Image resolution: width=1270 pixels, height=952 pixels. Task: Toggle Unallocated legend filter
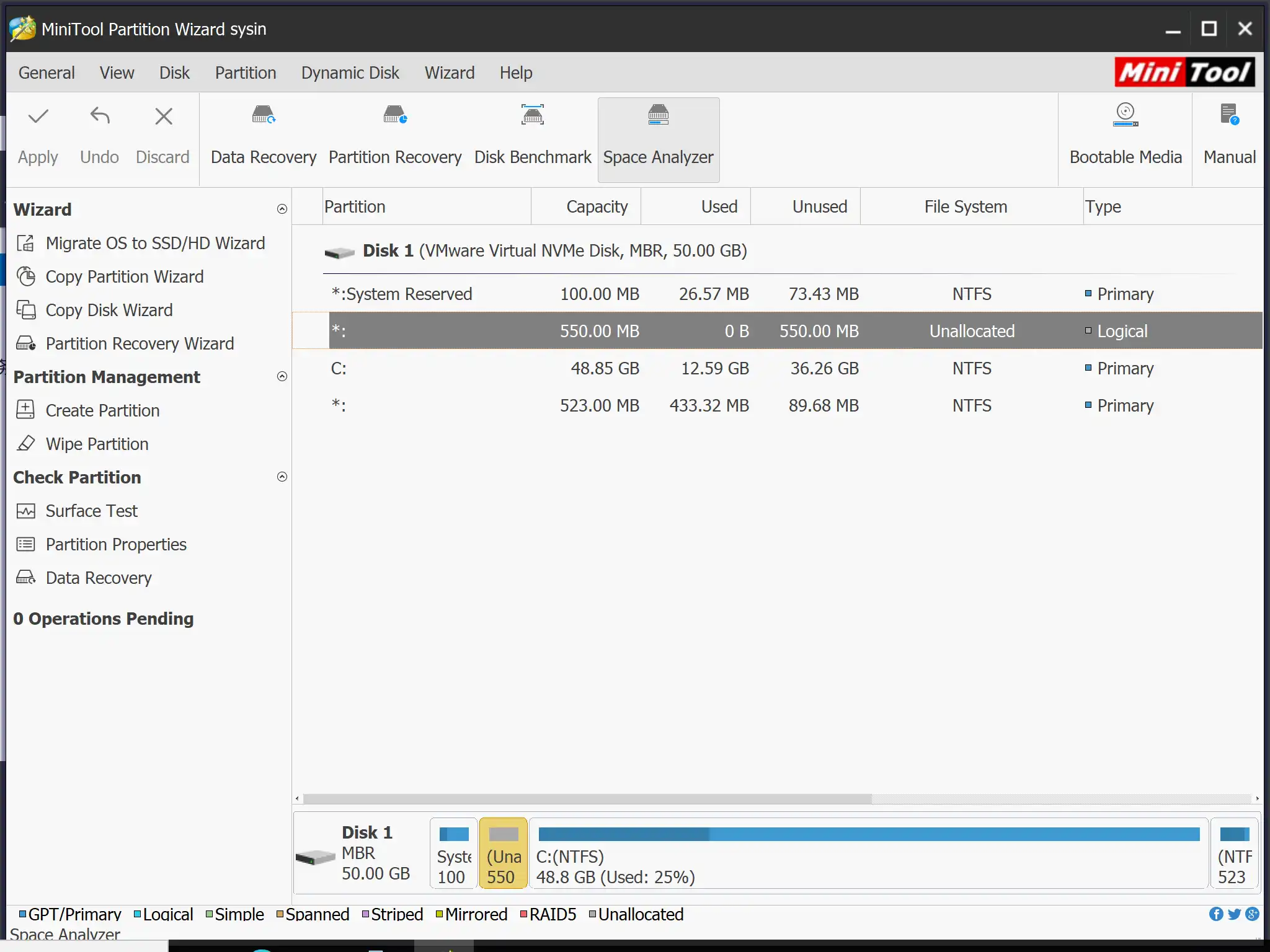[x=634, y=914]
